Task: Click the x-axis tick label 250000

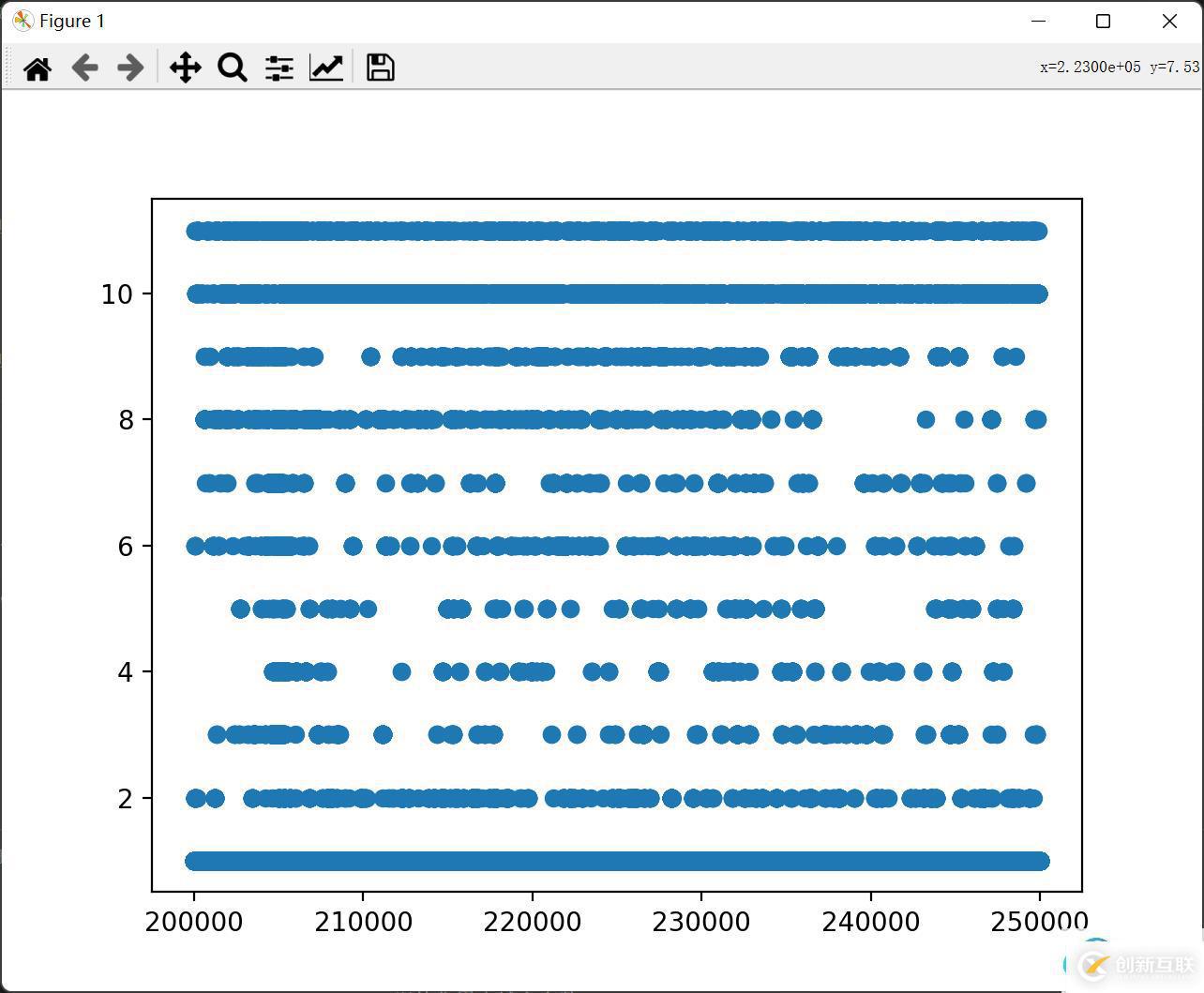Action: [x=1039, y=922]
